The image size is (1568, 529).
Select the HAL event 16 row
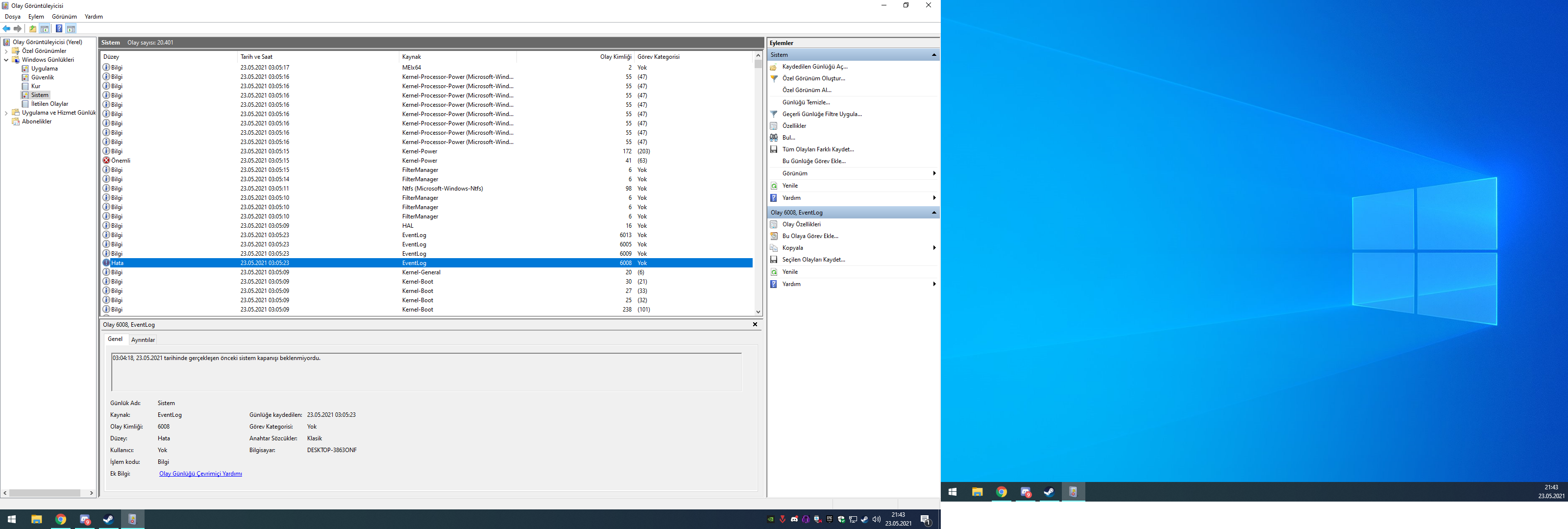(x=427, y=226)
